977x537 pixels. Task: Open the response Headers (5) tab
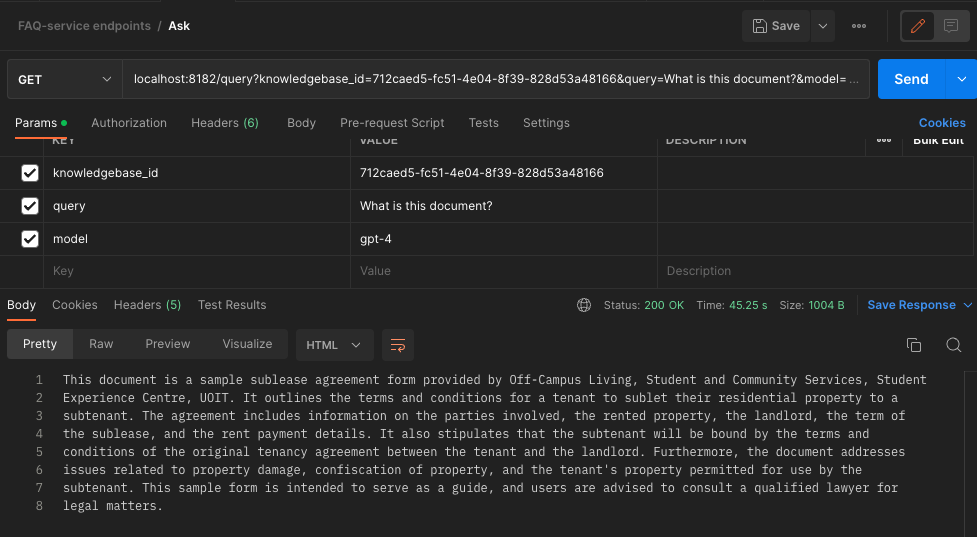[147, 305]
